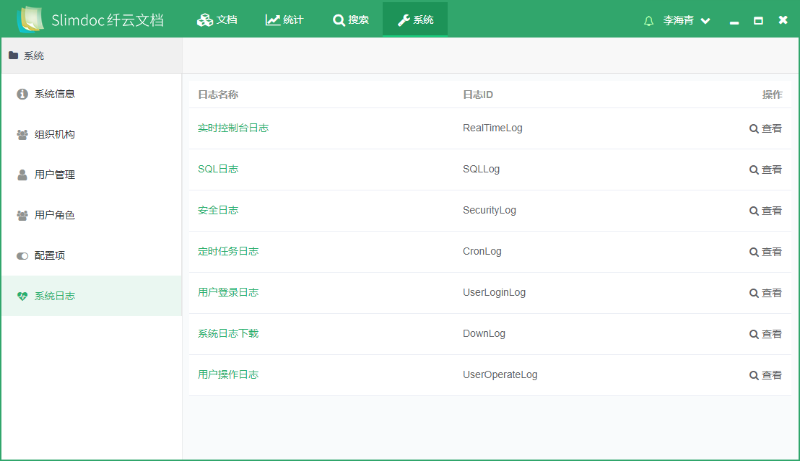Viewport: 800px width, 461px height.
Task: Open 用户管理 in the sidebar
Action: (54, 175)
